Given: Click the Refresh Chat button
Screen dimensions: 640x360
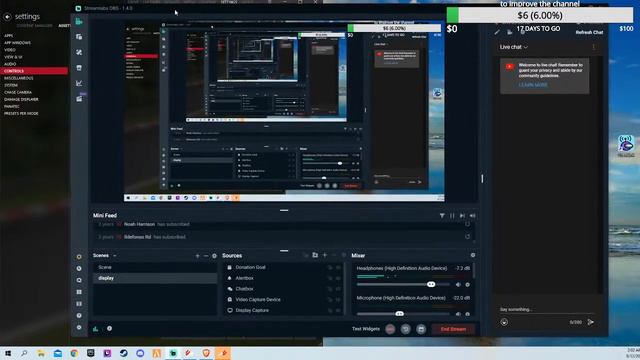Looking at the screenshot, I should click(x=589, y=32).
